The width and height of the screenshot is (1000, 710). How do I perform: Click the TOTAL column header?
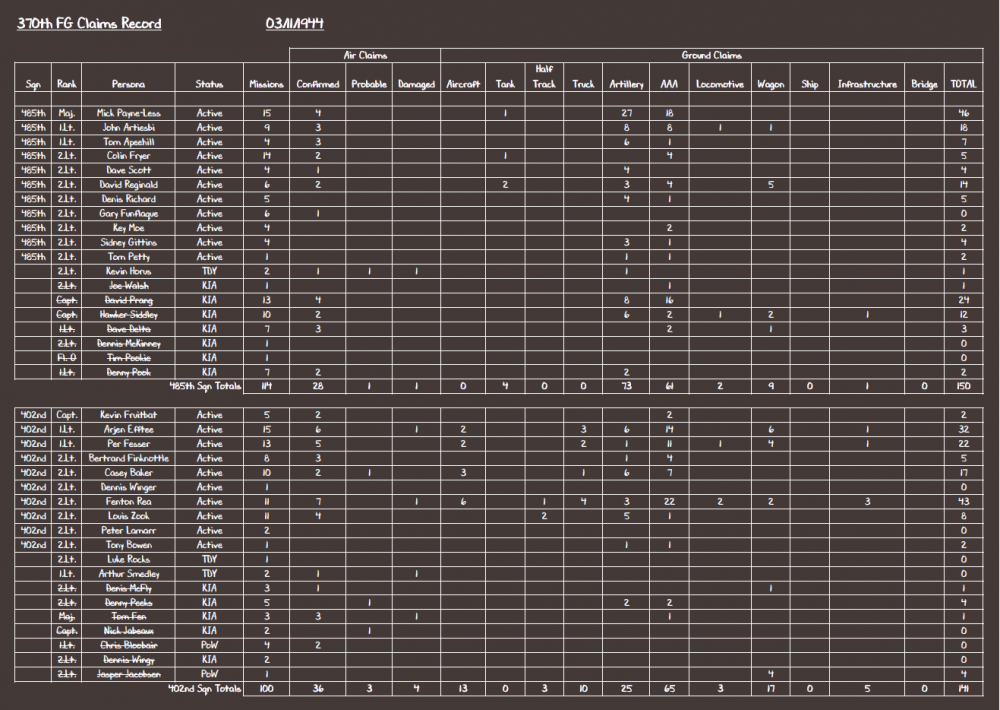(963, 85)
